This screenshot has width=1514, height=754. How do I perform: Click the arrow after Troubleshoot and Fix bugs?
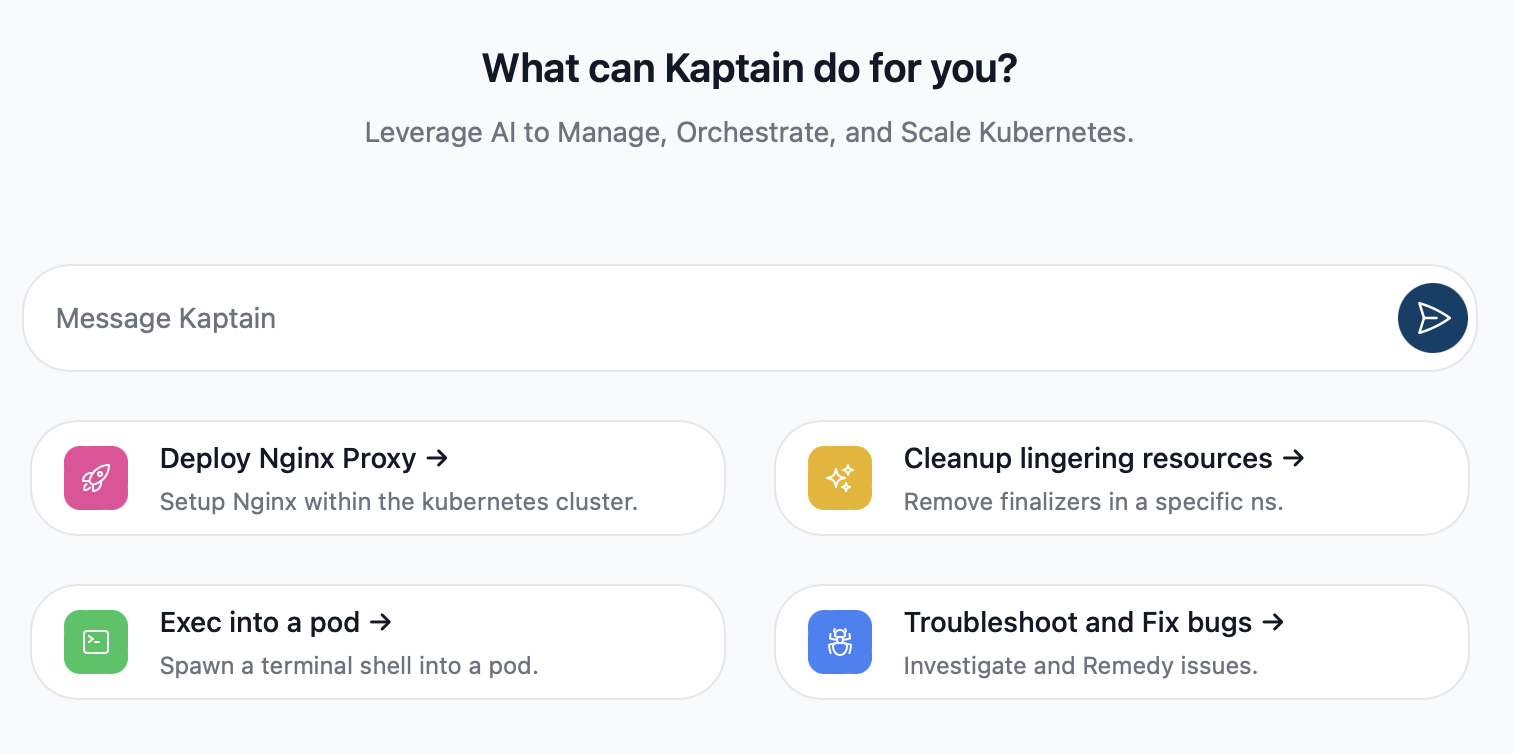(x=1272, y=623)
